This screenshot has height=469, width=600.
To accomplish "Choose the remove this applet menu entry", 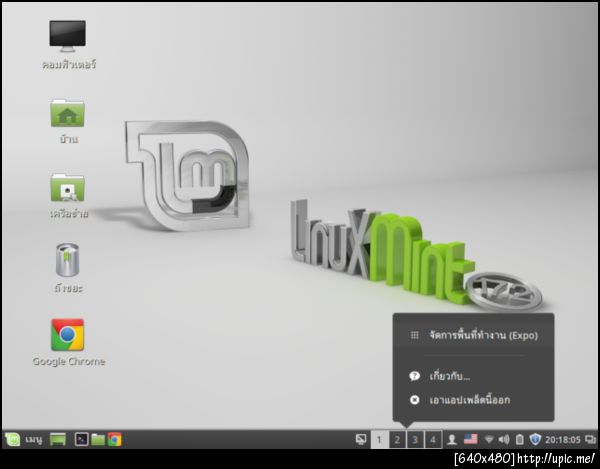I will pyautogui.click(x=474, y=400).
